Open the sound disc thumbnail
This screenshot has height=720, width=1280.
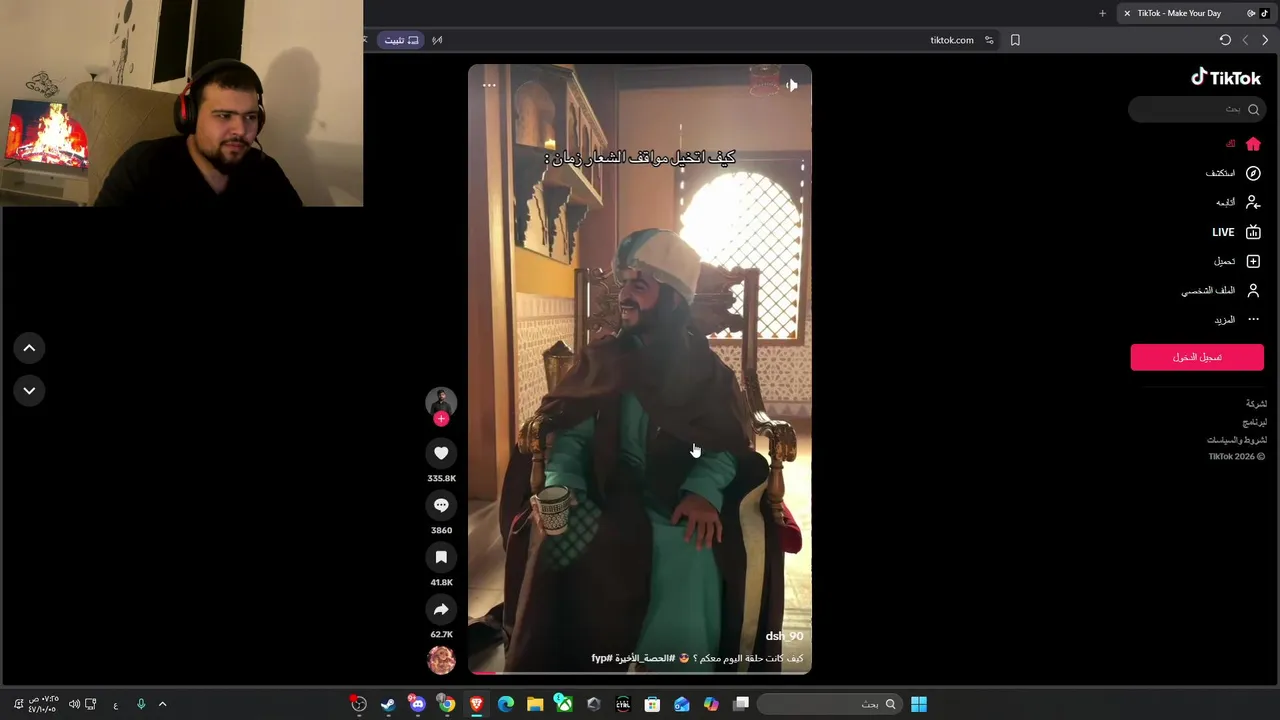(441, 660)
